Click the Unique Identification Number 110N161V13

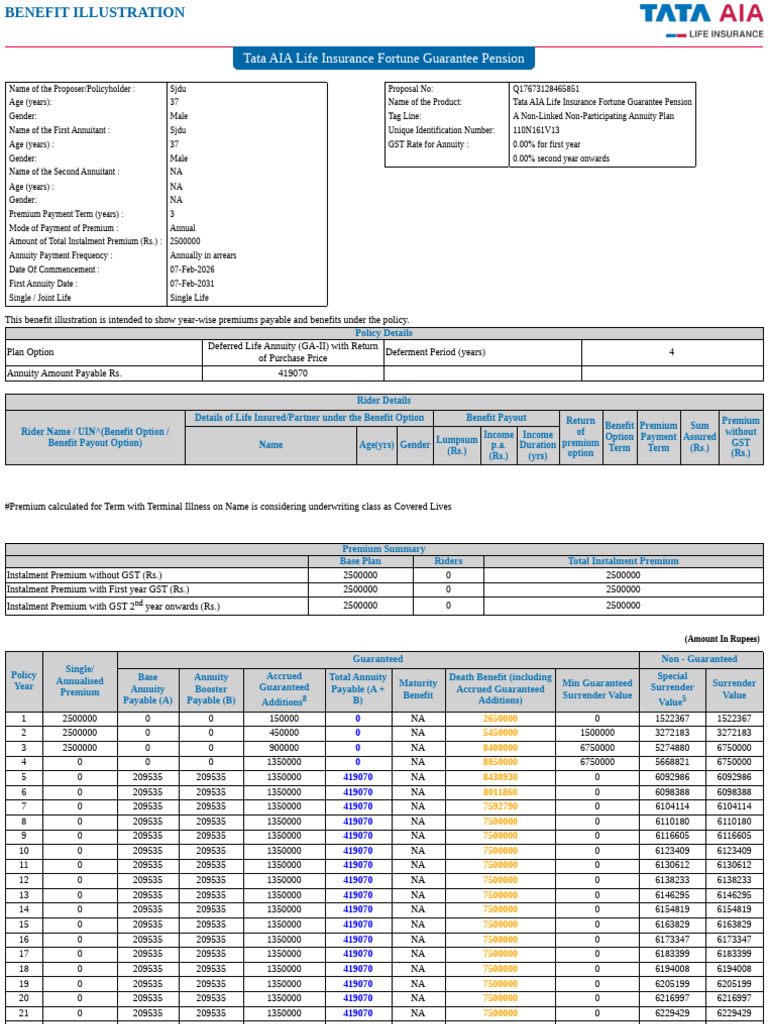536,130
